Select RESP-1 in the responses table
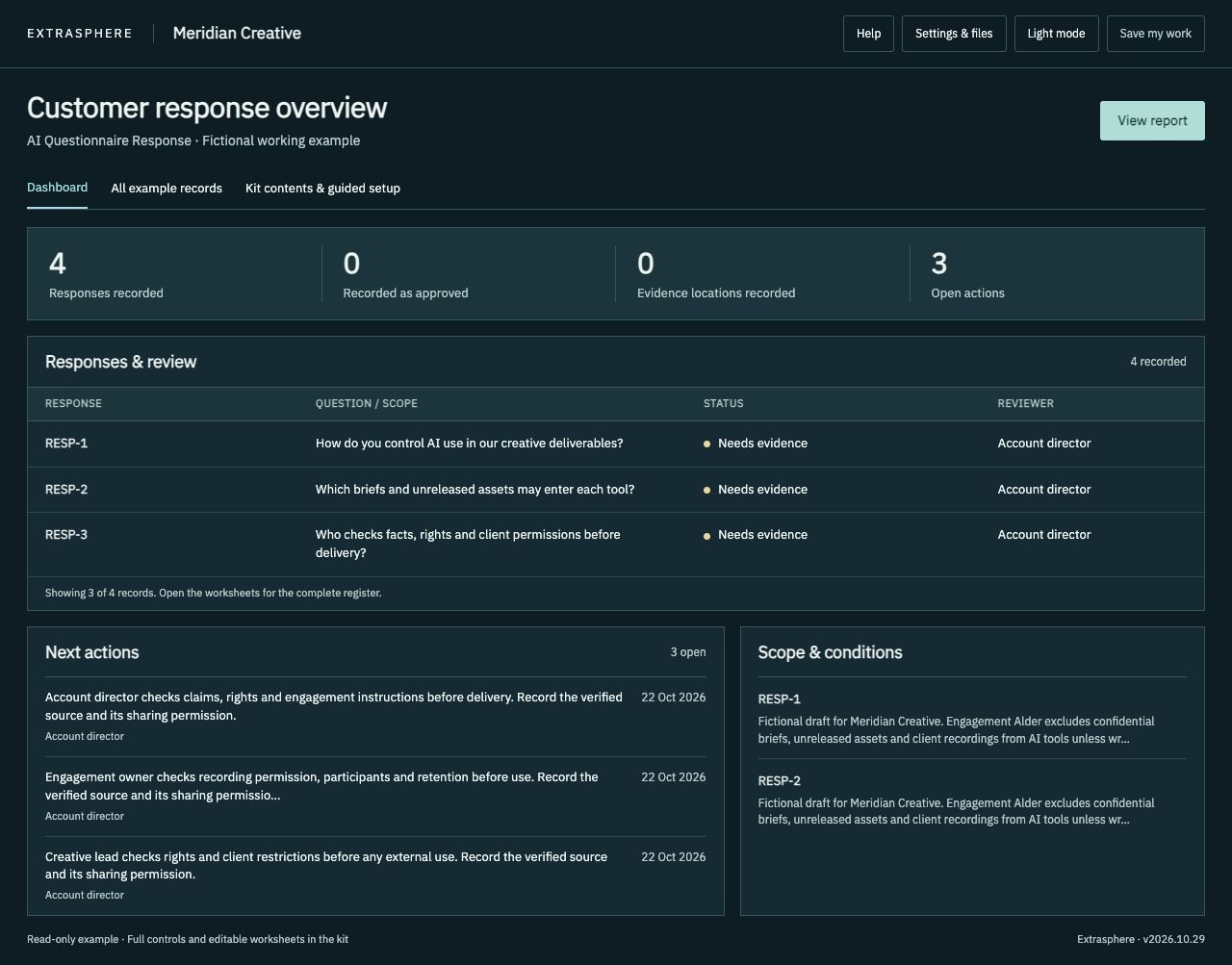 pos(66,444)
